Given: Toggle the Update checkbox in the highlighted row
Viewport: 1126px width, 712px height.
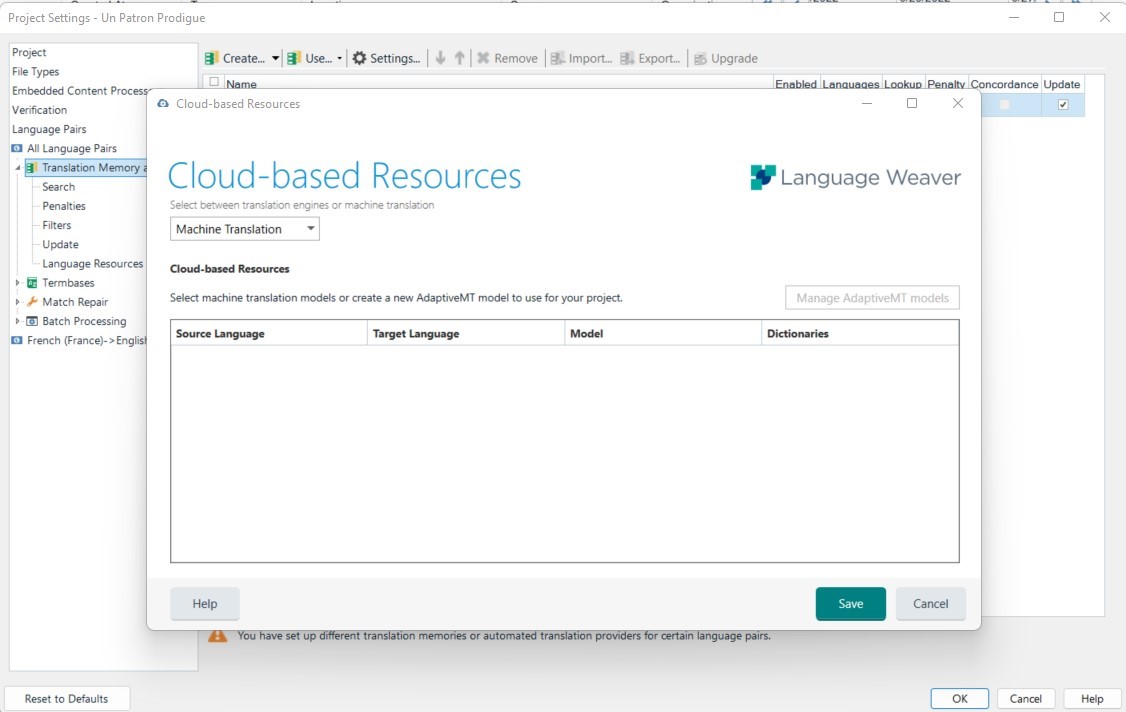Looking at the screenshot, I should point(1063,105).
